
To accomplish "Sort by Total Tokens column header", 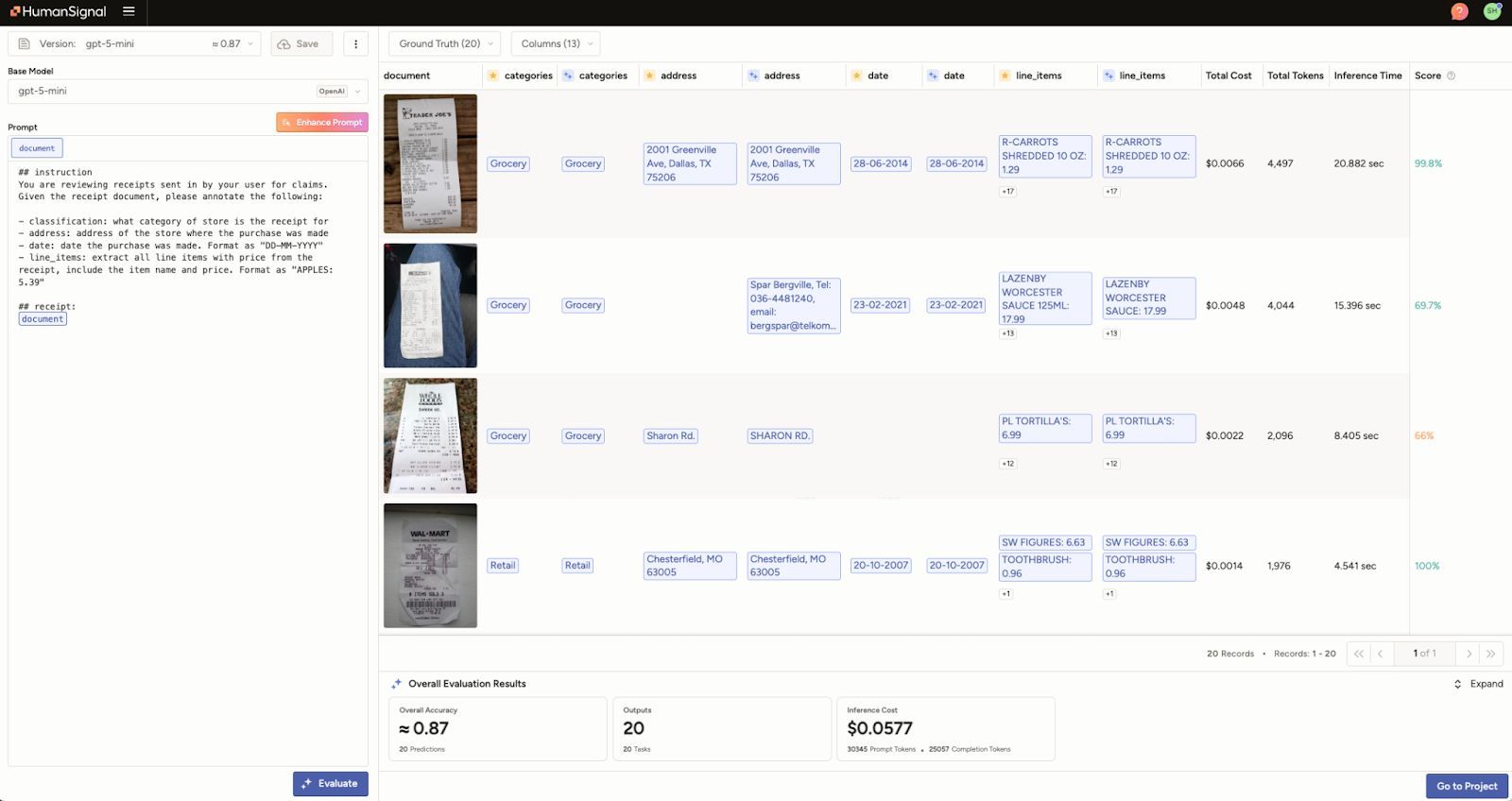I will tap(1295, 76).
